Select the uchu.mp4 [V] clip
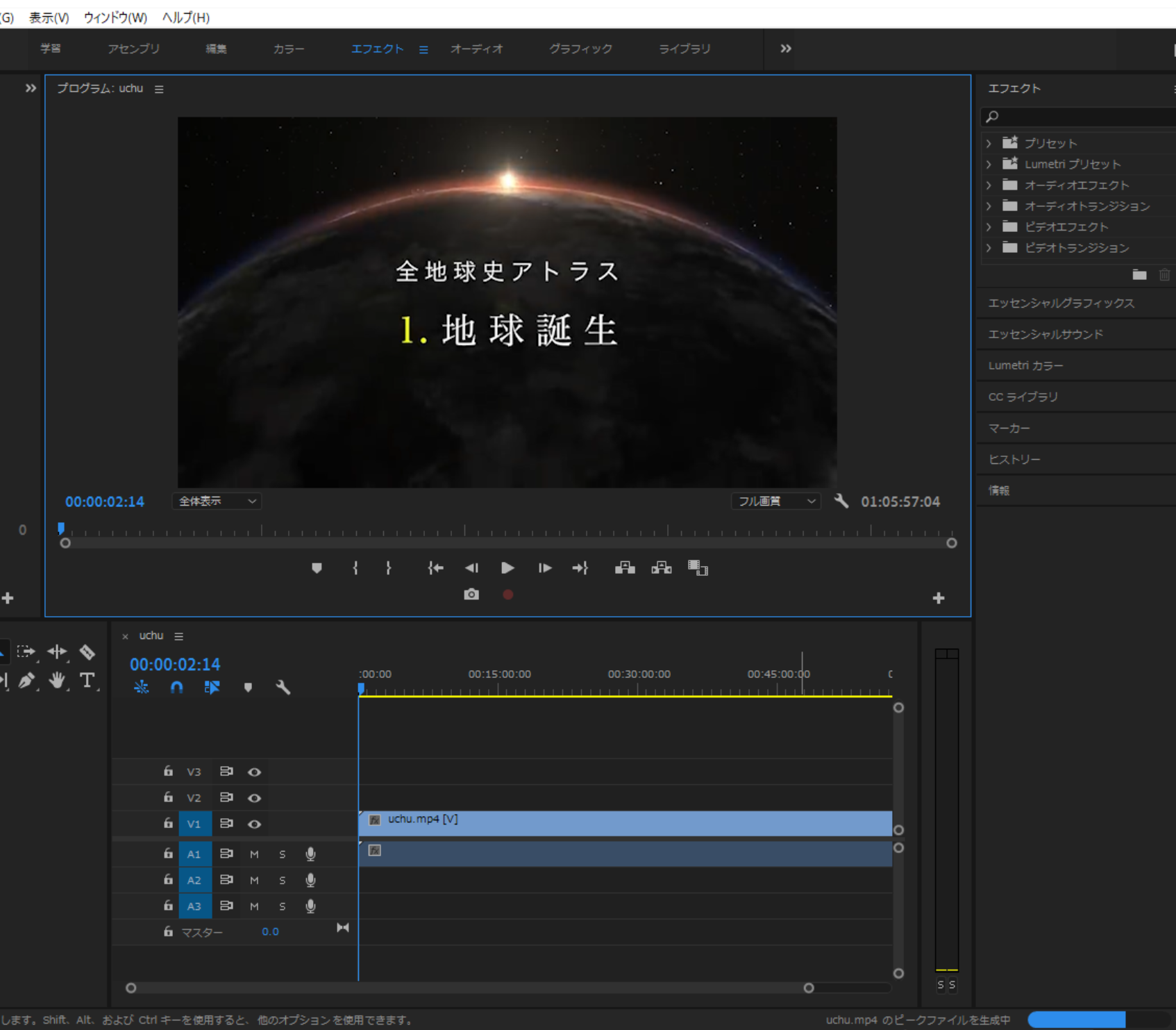This screenshot has height=1030, width=1176. click(625, 823)
